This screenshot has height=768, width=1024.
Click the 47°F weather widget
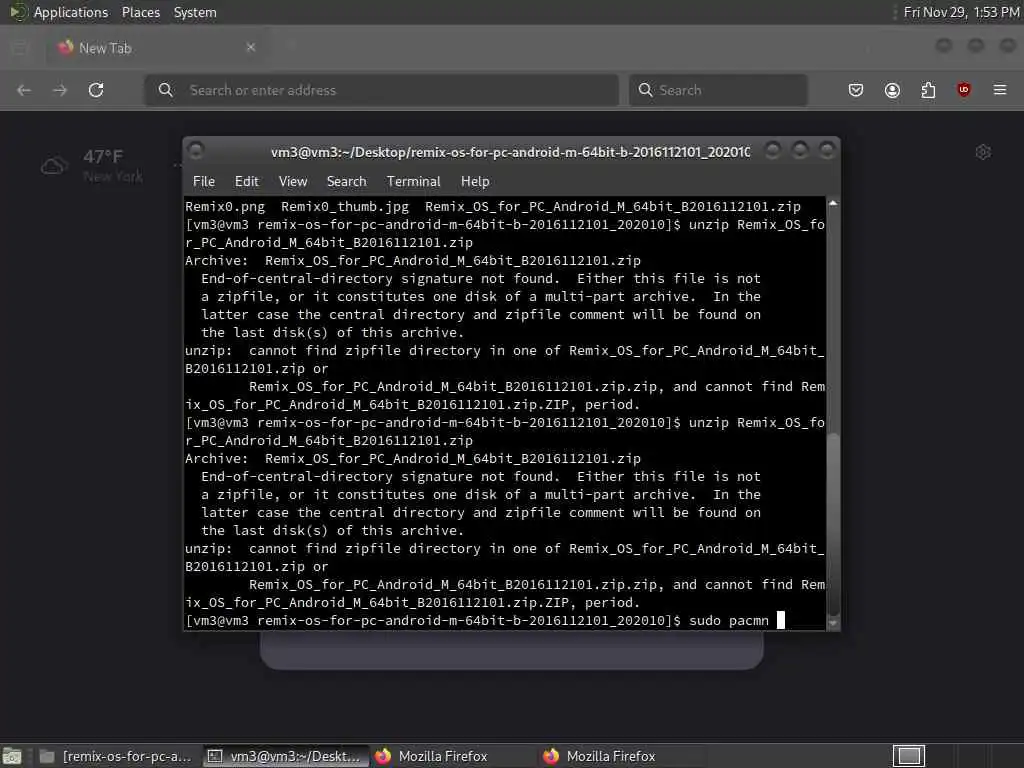pyautogui.click(x=91, y=165)
